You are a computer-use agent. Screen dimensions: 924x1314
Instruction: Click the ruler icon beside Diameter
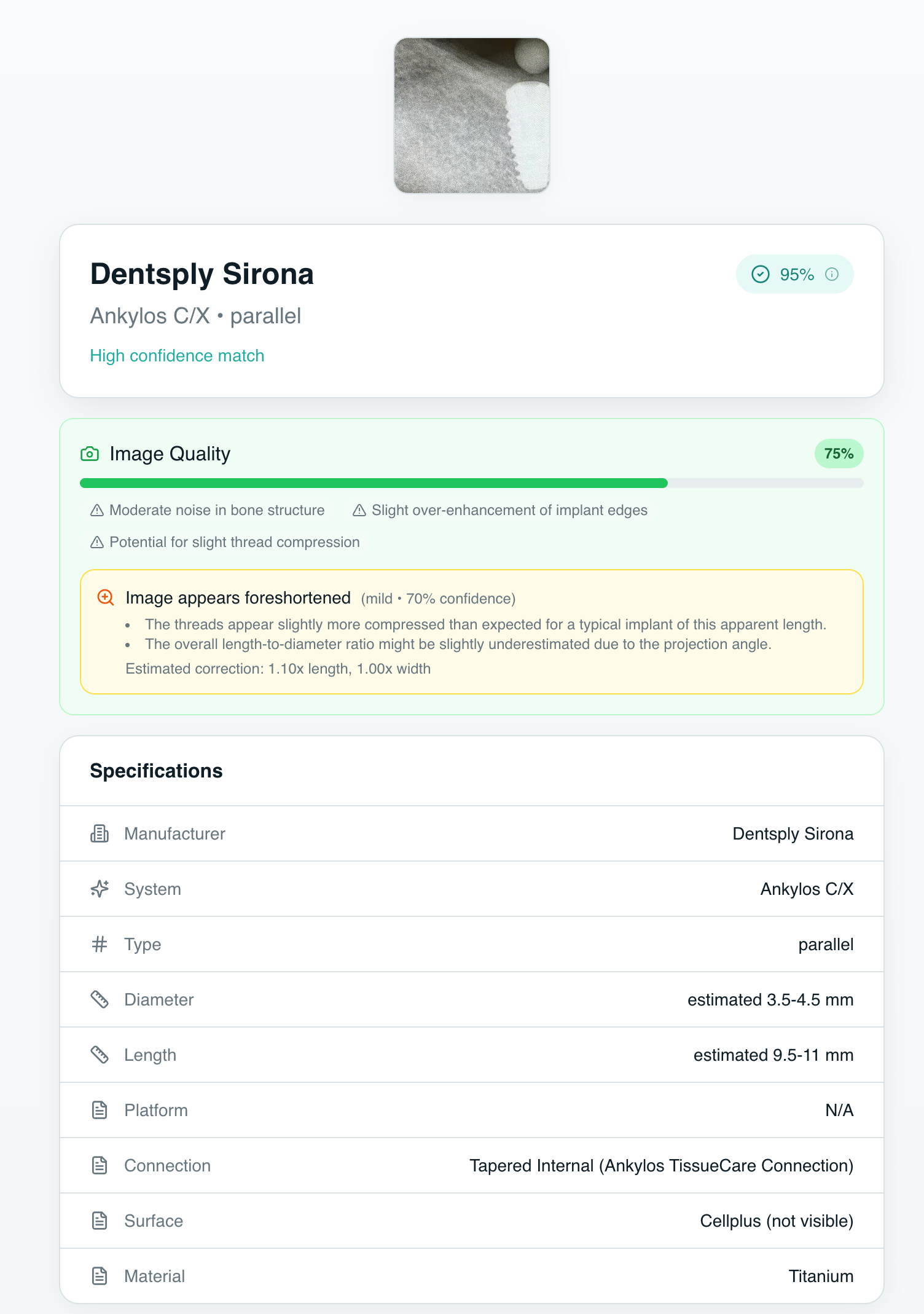click(x=100, y=999)
